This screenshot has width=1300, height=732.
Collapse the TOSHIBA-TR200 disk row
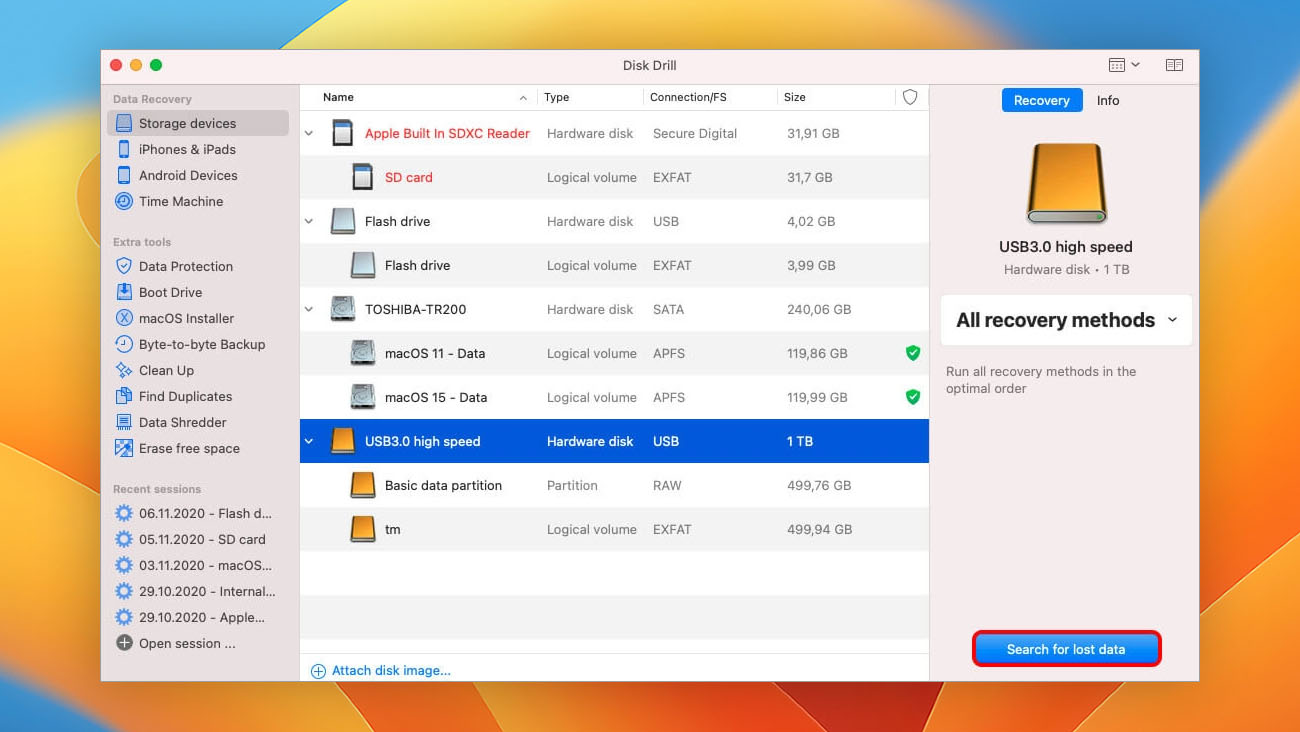pyautogui.click(x=309, y=309)
